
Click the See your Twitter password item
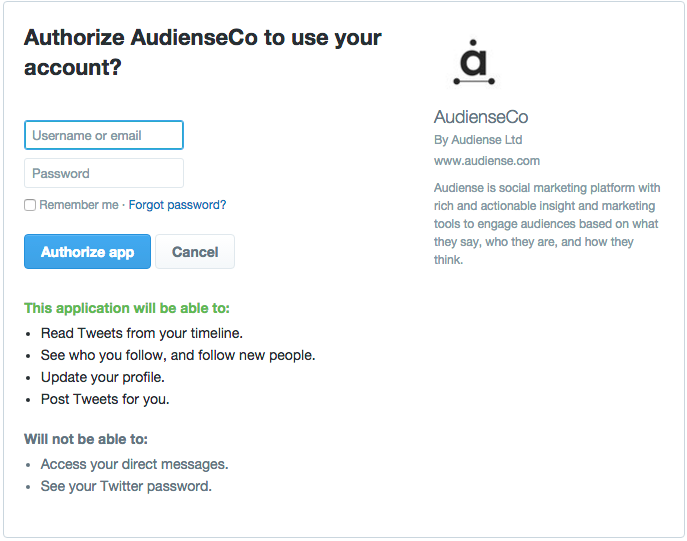point(126,486)
